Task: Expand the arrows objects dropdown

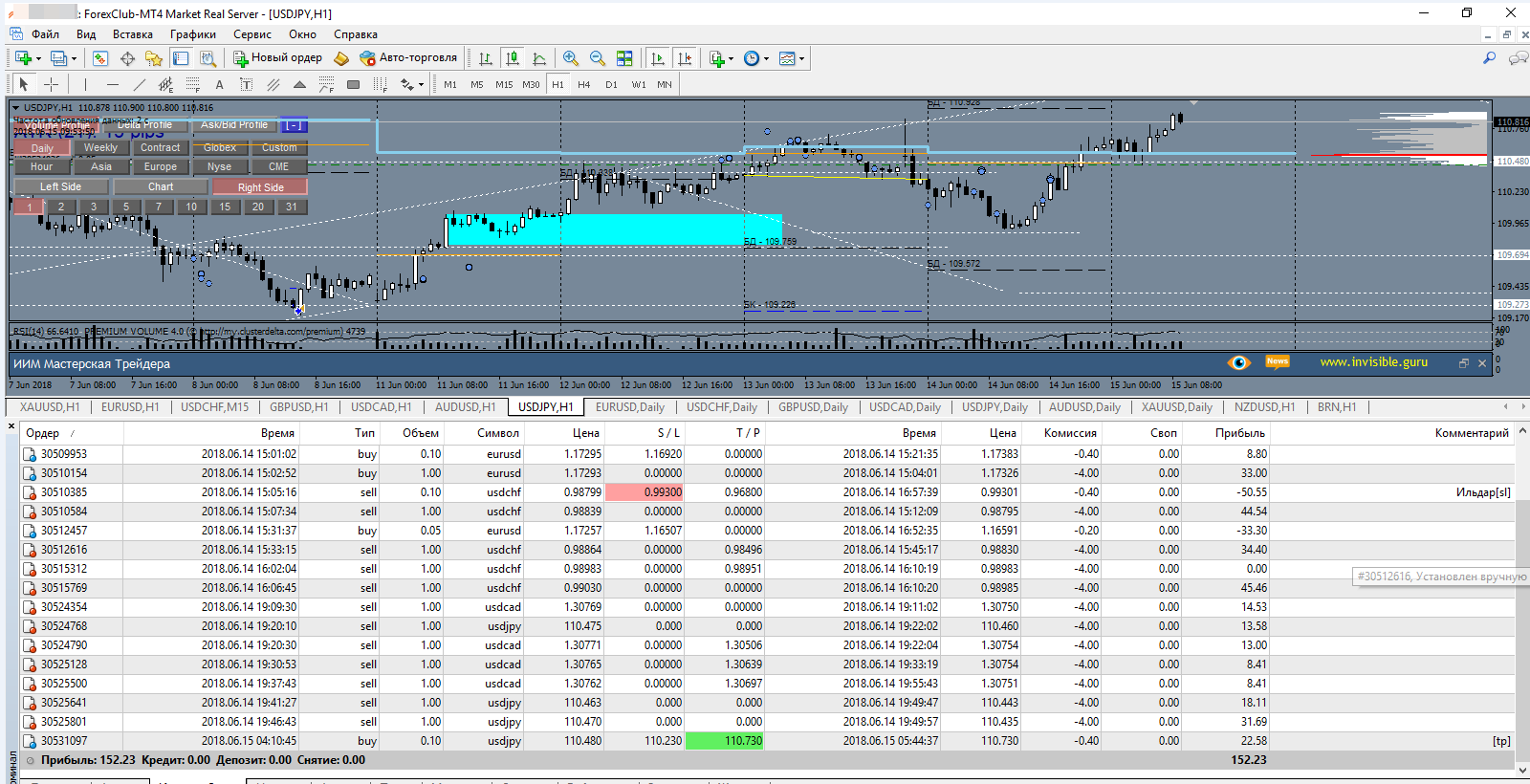Action: tap(421, 85)
